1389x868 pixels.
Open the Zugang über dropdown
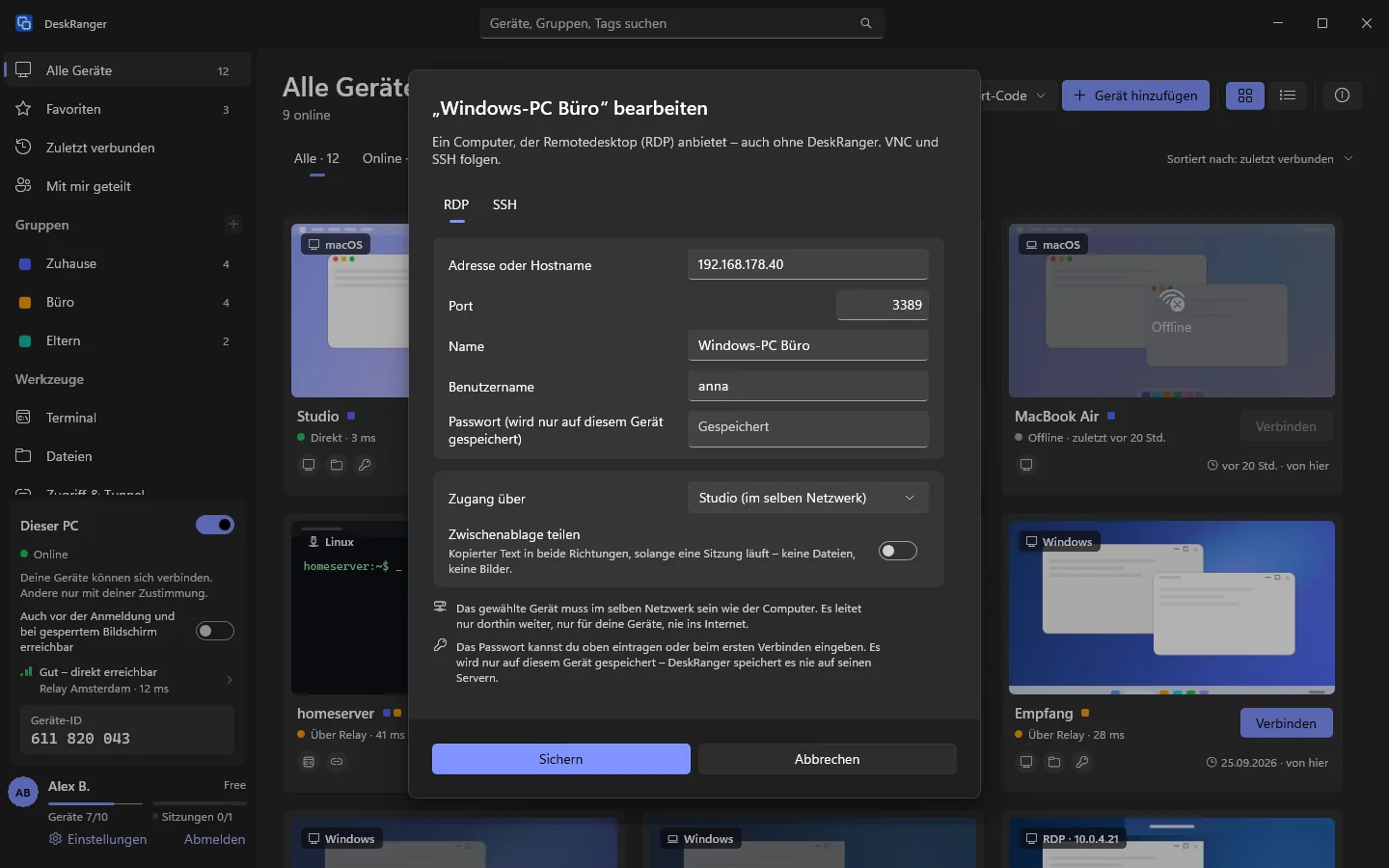pos(808,498)
